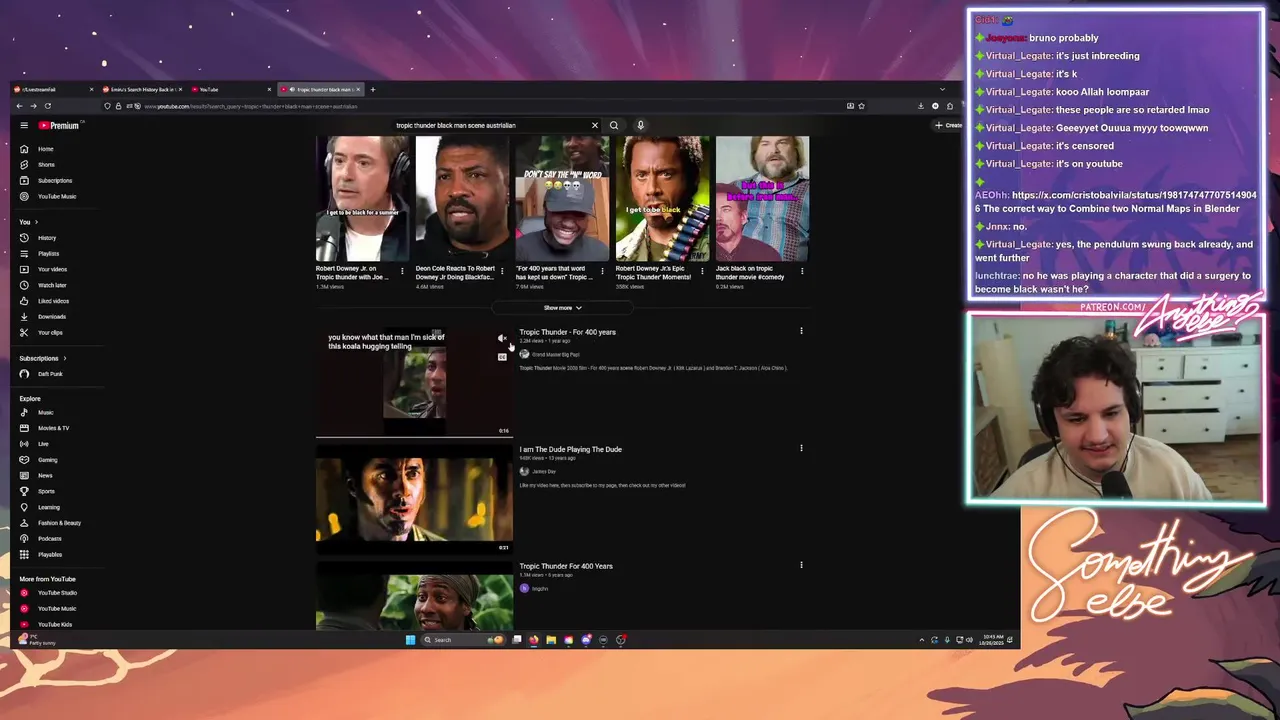Open Robert Downey Jr. with Joe short thumbnail

coord(362,199)
